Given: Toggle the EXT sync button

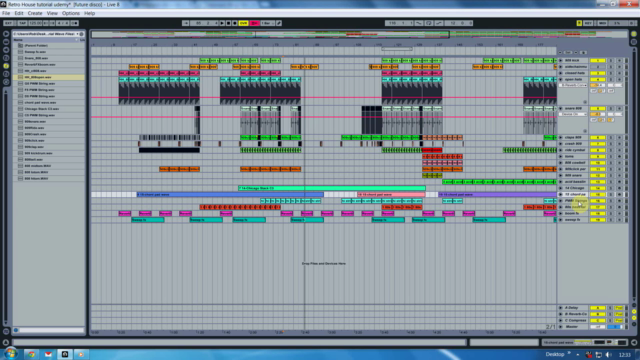Looking at the screenshot, I should pos(8,23).
